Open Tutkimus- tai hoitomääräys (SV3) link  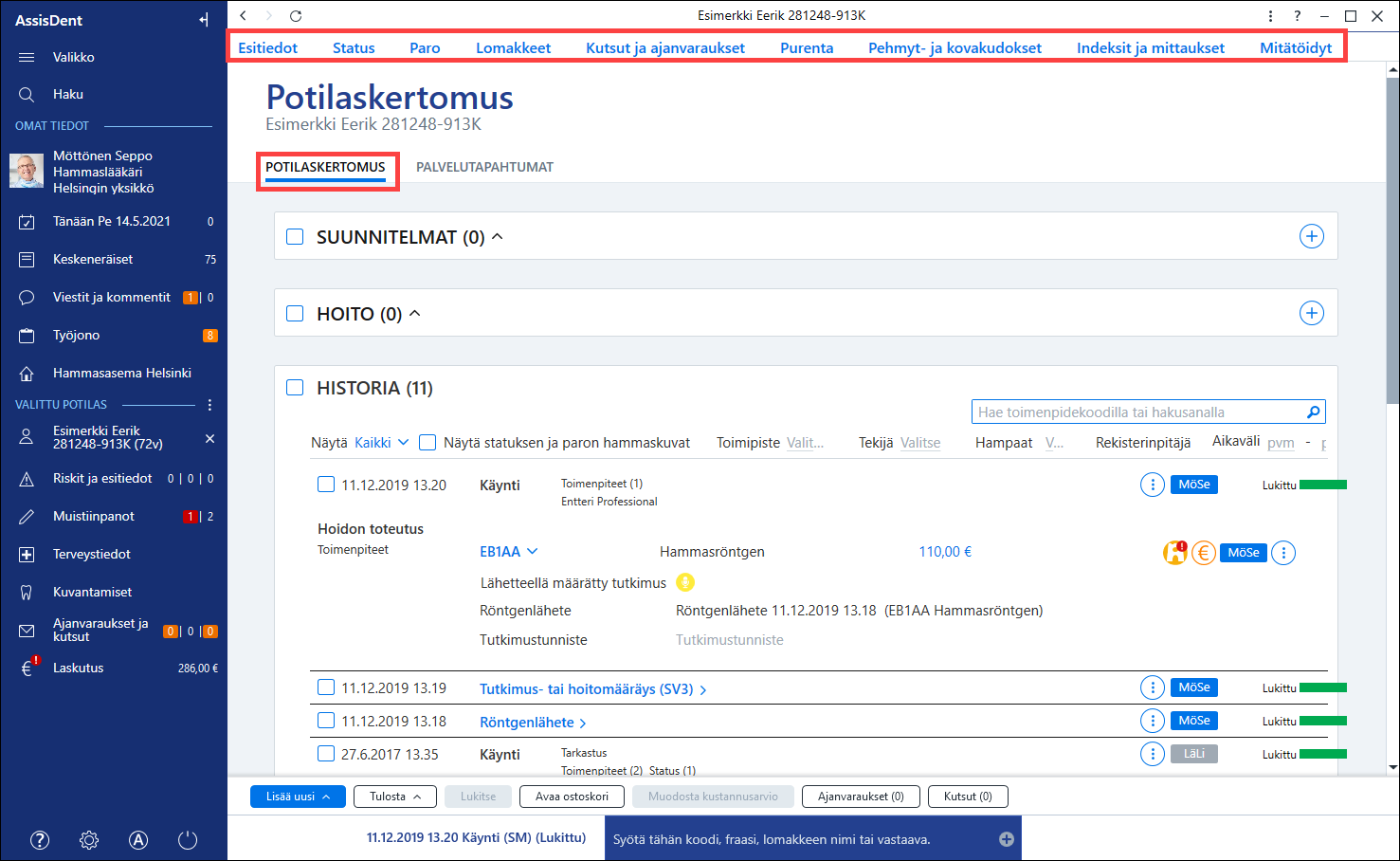point(592,689)
